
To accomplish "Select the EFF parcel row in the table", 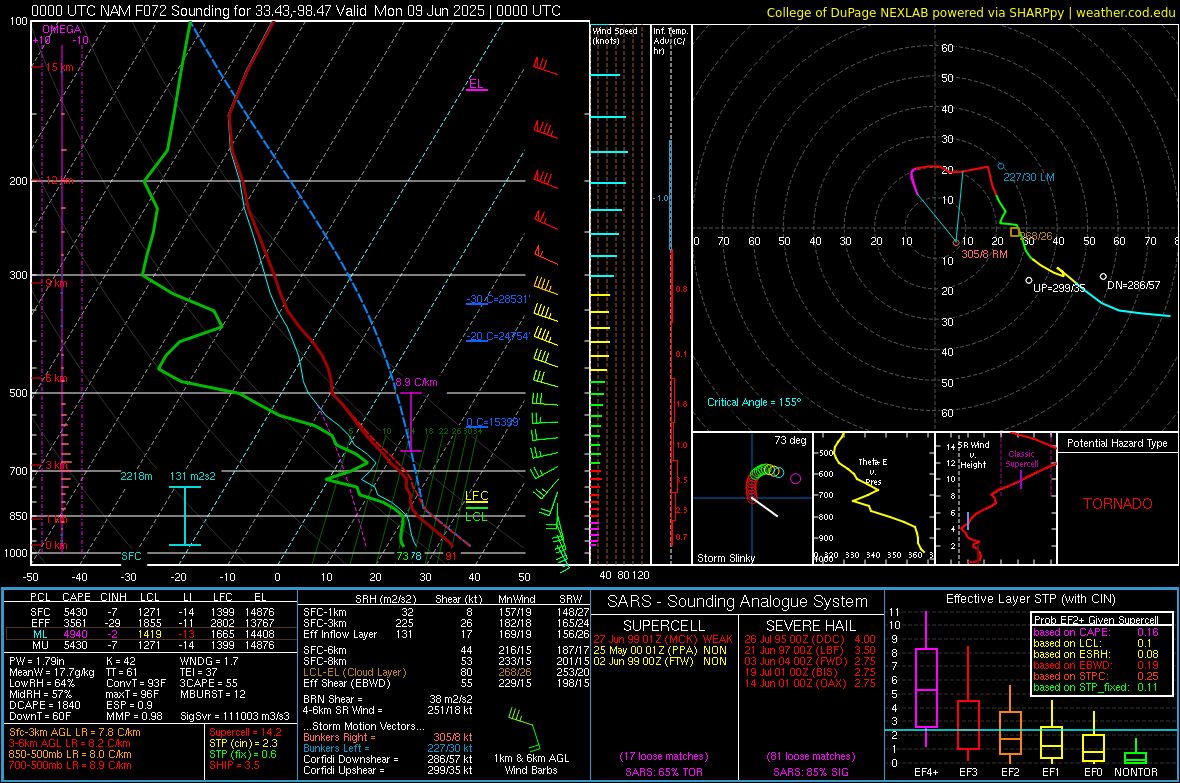I will coord(151,623).
